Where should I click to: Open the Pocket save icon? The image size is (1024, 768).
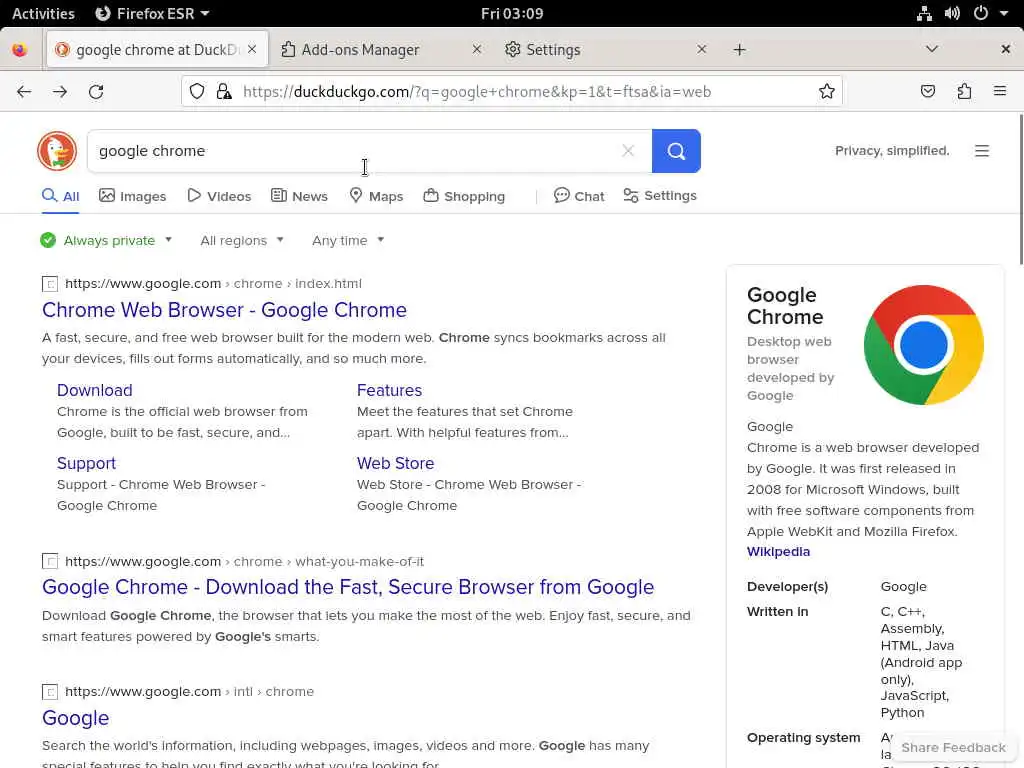click(x=927, y=91)
